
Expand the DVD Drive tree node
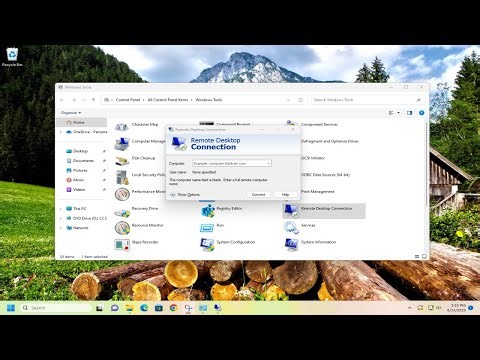coord(61,218)
